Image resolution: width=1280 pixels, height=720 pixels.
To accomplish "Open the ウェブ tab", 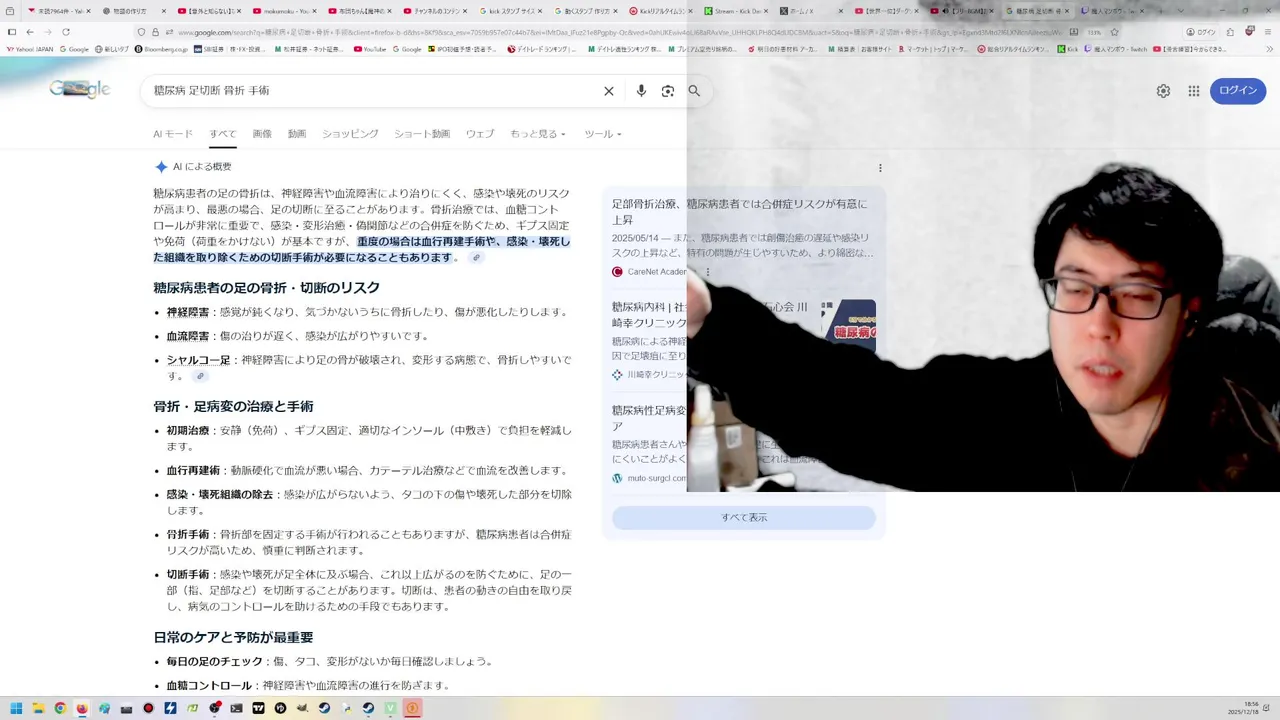I will point(480,134).
